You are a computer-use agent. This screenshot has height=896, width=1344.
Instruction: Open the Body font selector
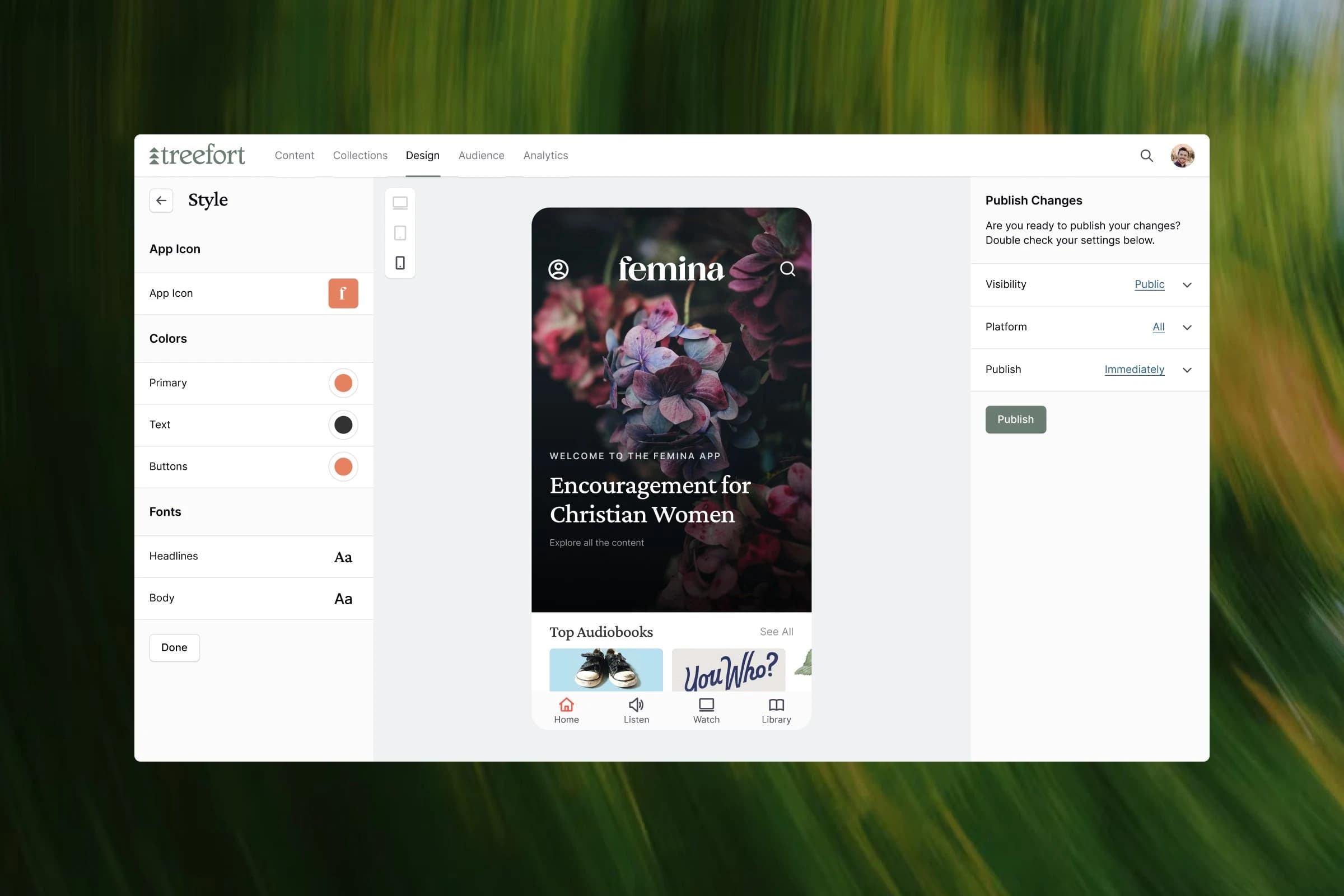click(343, 599)
